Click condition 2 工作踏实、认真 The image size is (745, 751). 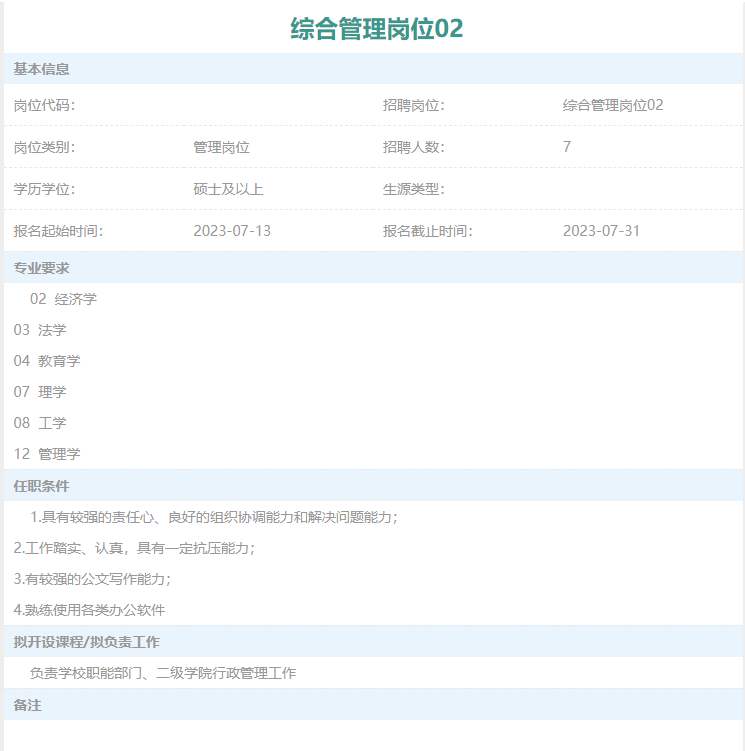[x=134, y=548]
